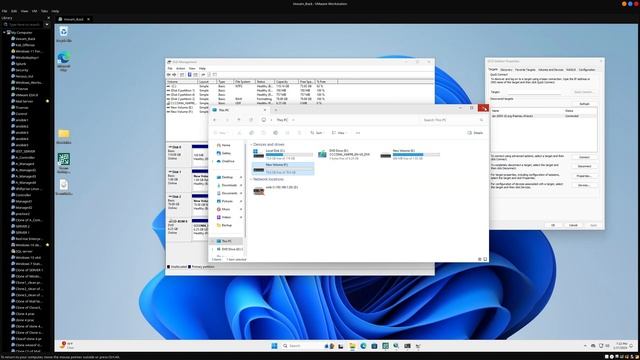Click Refresh button in iSCSI Initiator

click(x=584, y=104)
